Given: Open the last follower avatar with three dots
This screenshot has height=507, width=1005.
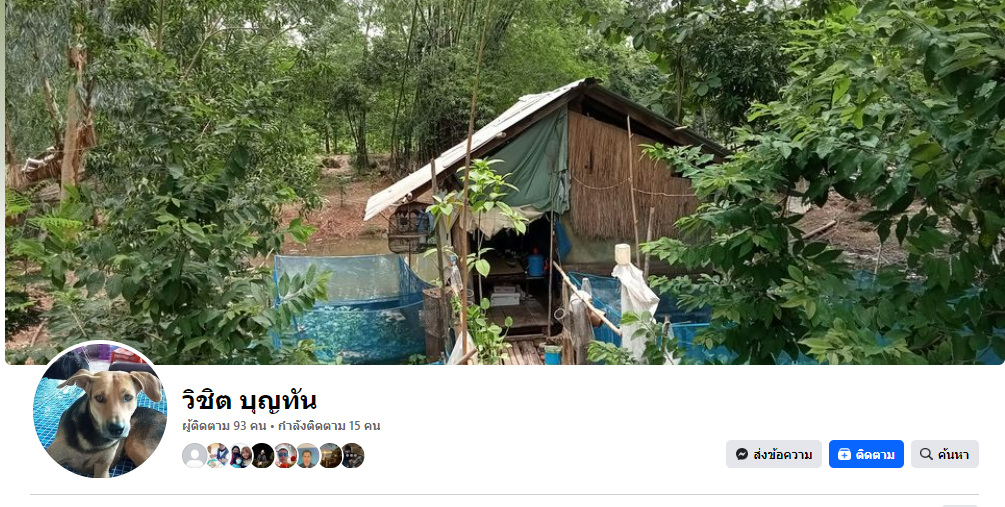Looking at the screenshot, I should (352, 456).
